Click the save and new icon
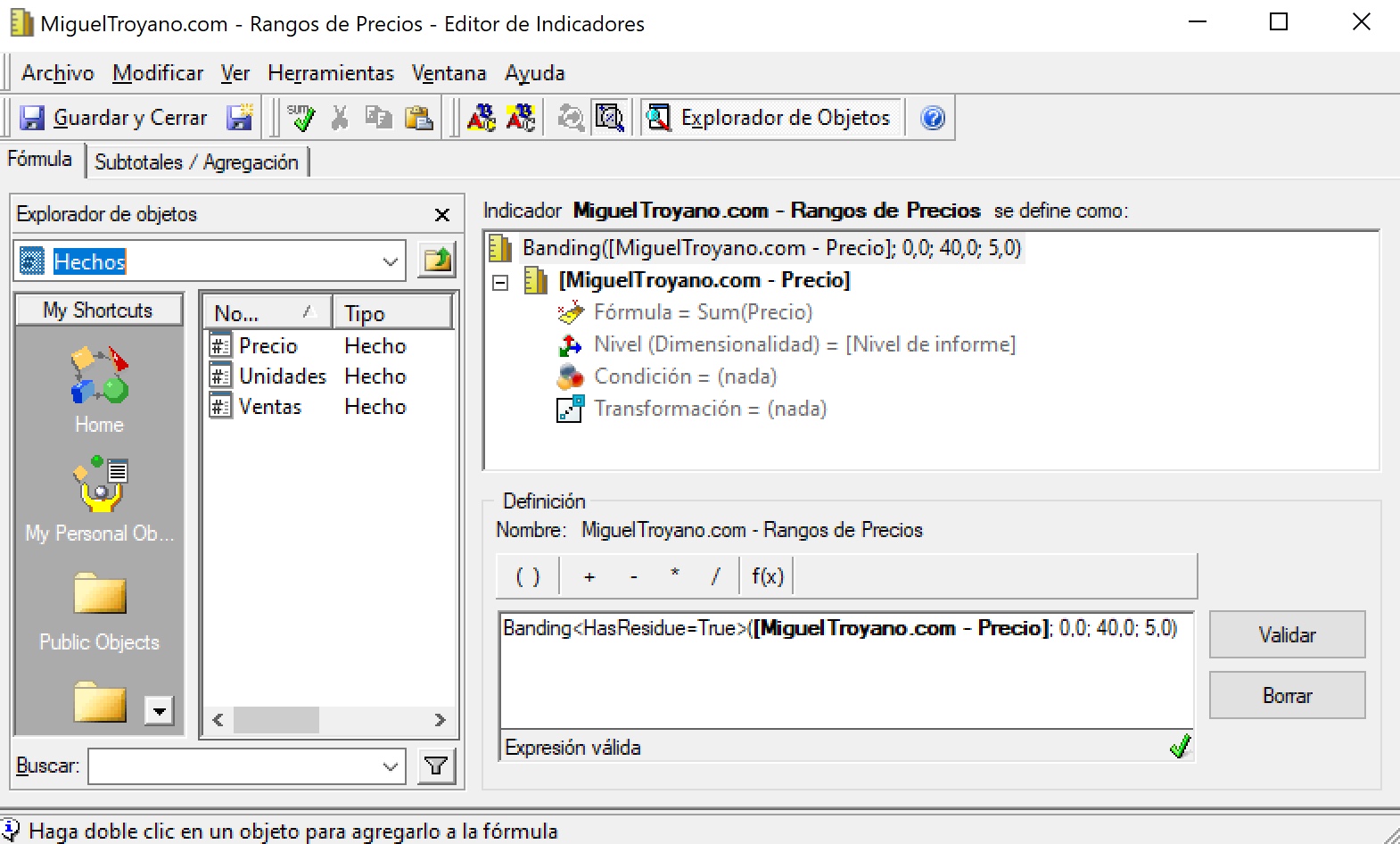1400x844 pixels. click(x=240, y=118)
